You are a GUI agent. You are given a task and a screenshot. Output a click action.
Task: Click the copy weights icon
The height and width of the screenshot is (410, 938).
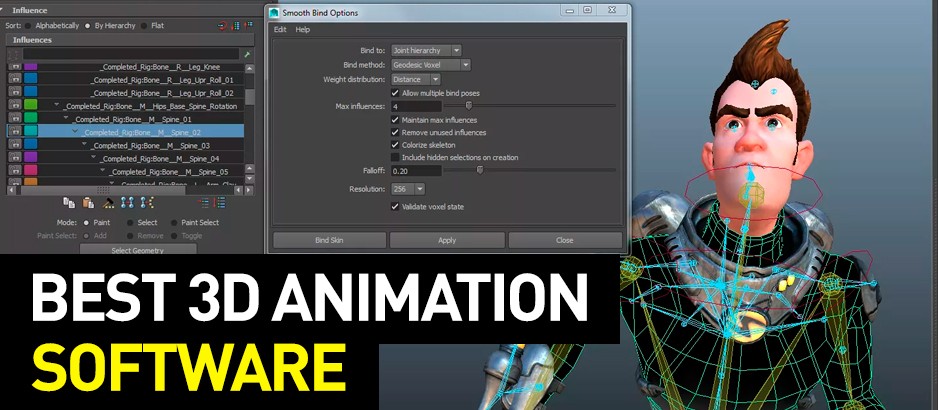(69, 203)
